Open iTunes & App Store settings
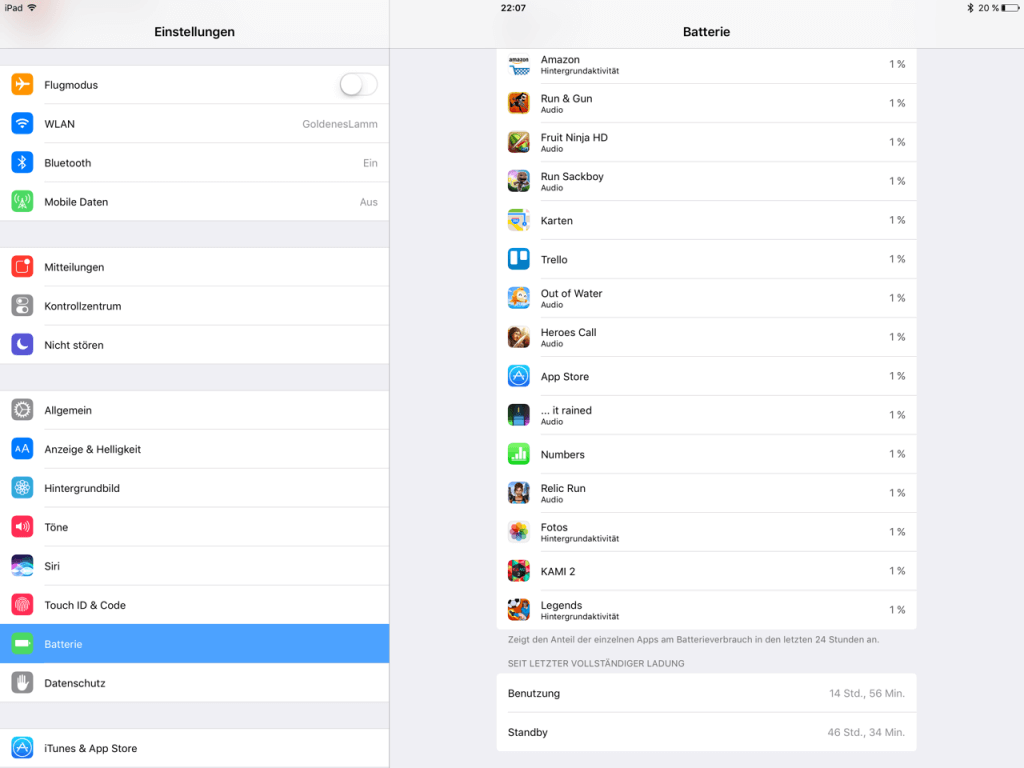This screenshot has width=1024, height=768. pos(195,748)
